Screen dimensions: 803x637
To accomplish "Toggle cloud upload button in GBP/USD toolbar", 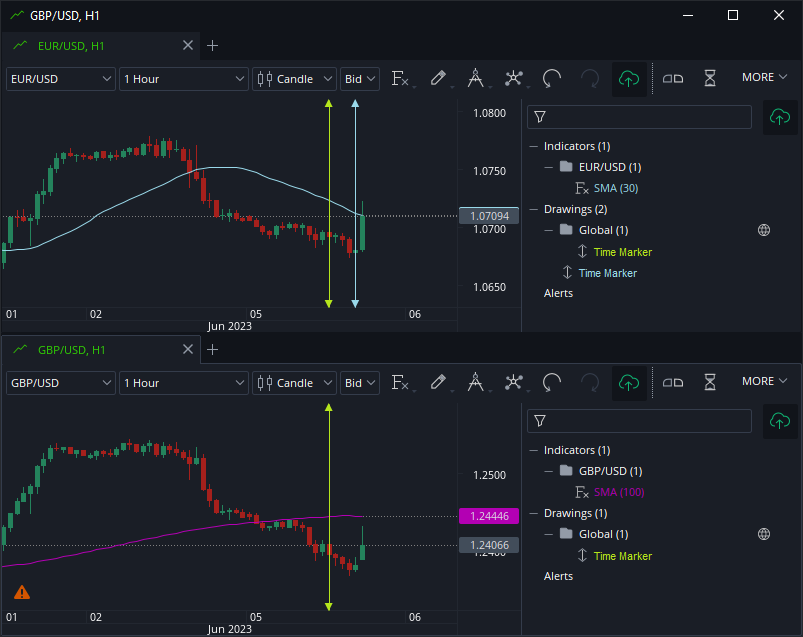I will (x=629, y=383).
